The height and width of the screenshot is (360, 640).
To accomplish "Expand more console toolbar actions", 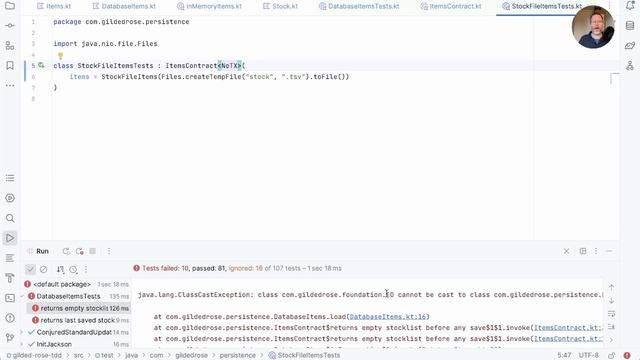I will [611, 340].
